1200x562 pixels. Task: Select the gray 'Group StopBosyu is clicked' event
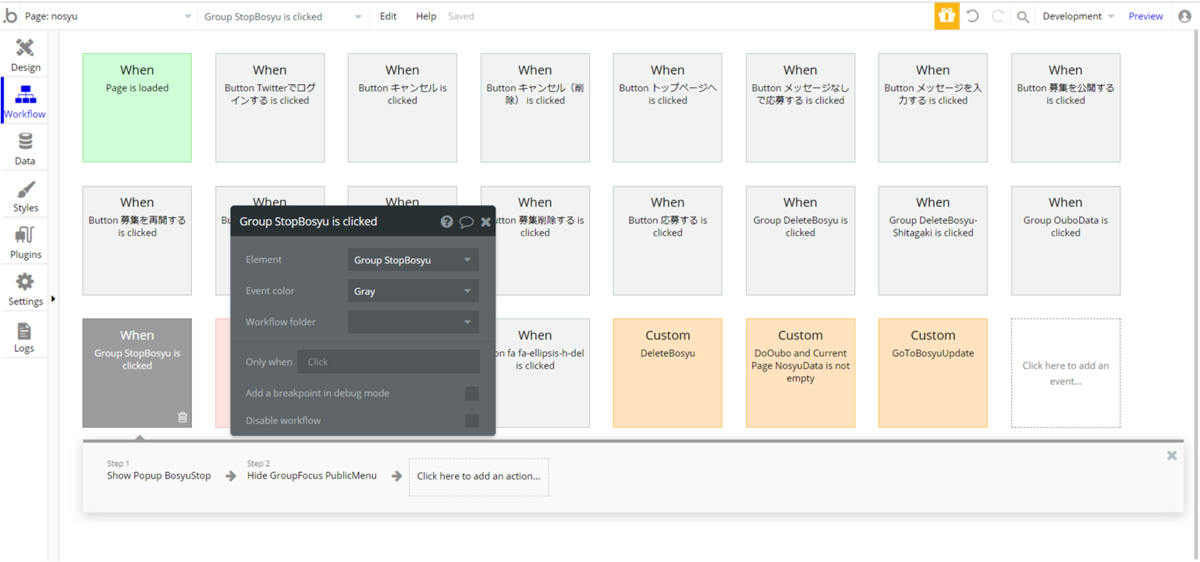(137, 373)
